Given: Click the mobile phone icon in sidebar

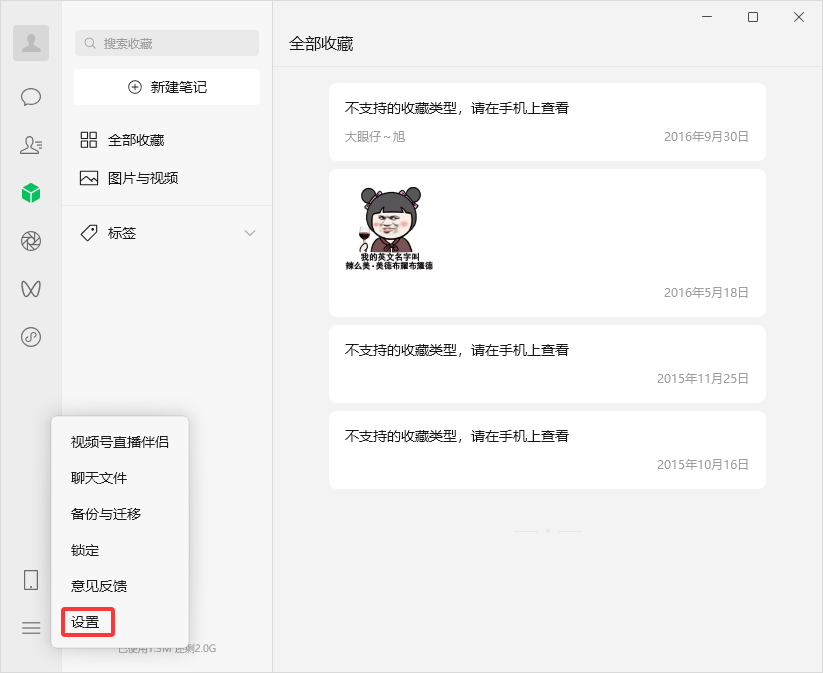Looking at the screenshot, I should 30,580.
